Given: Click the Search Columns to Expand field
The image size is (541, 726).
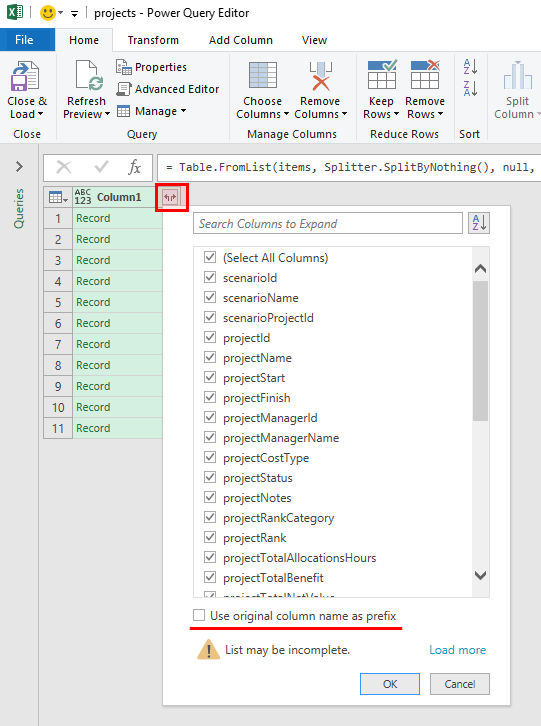Looking at the screenshot, I should [328, 223].
